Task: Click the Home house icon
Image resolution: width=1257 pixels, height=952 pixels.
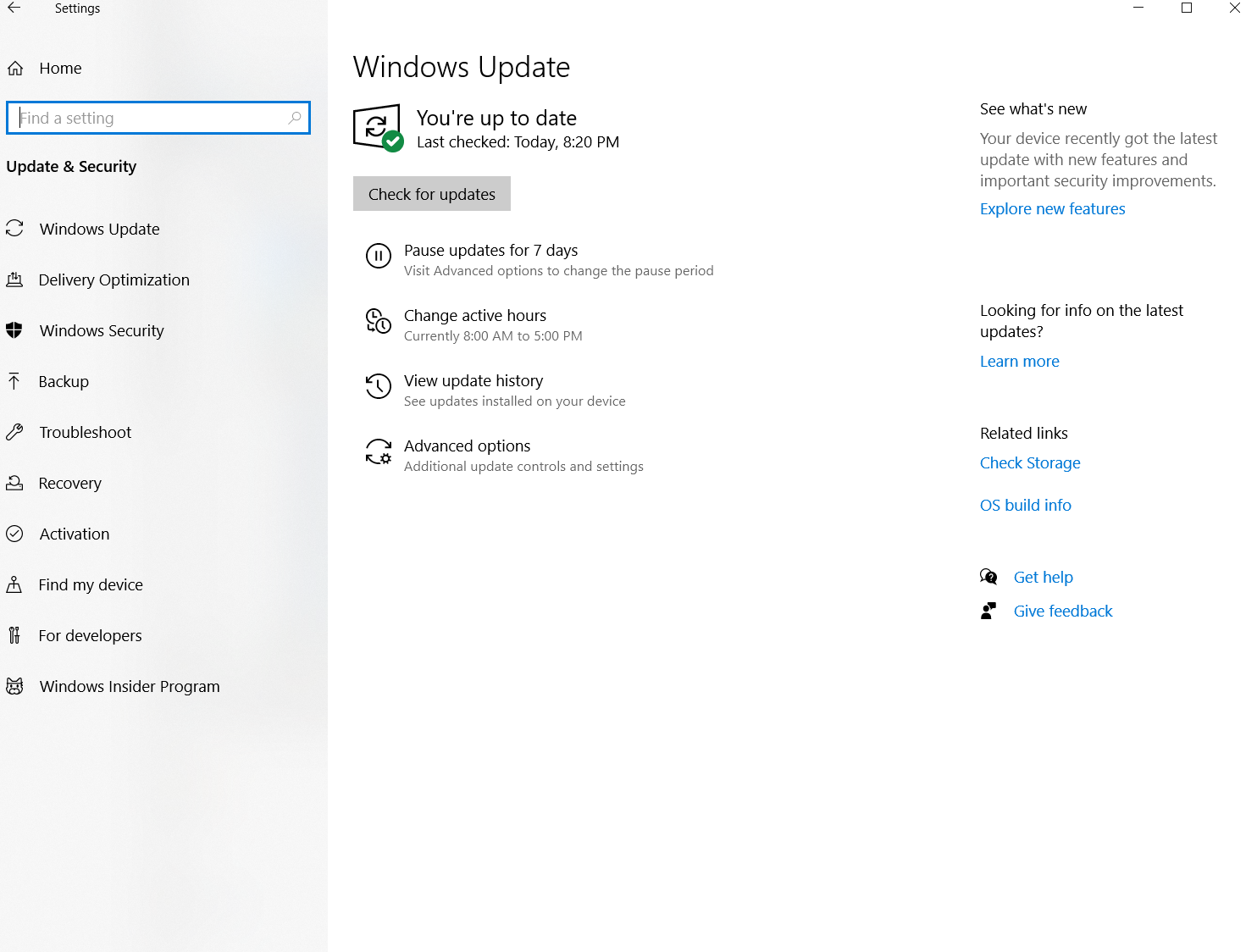Action: point(15,69)
